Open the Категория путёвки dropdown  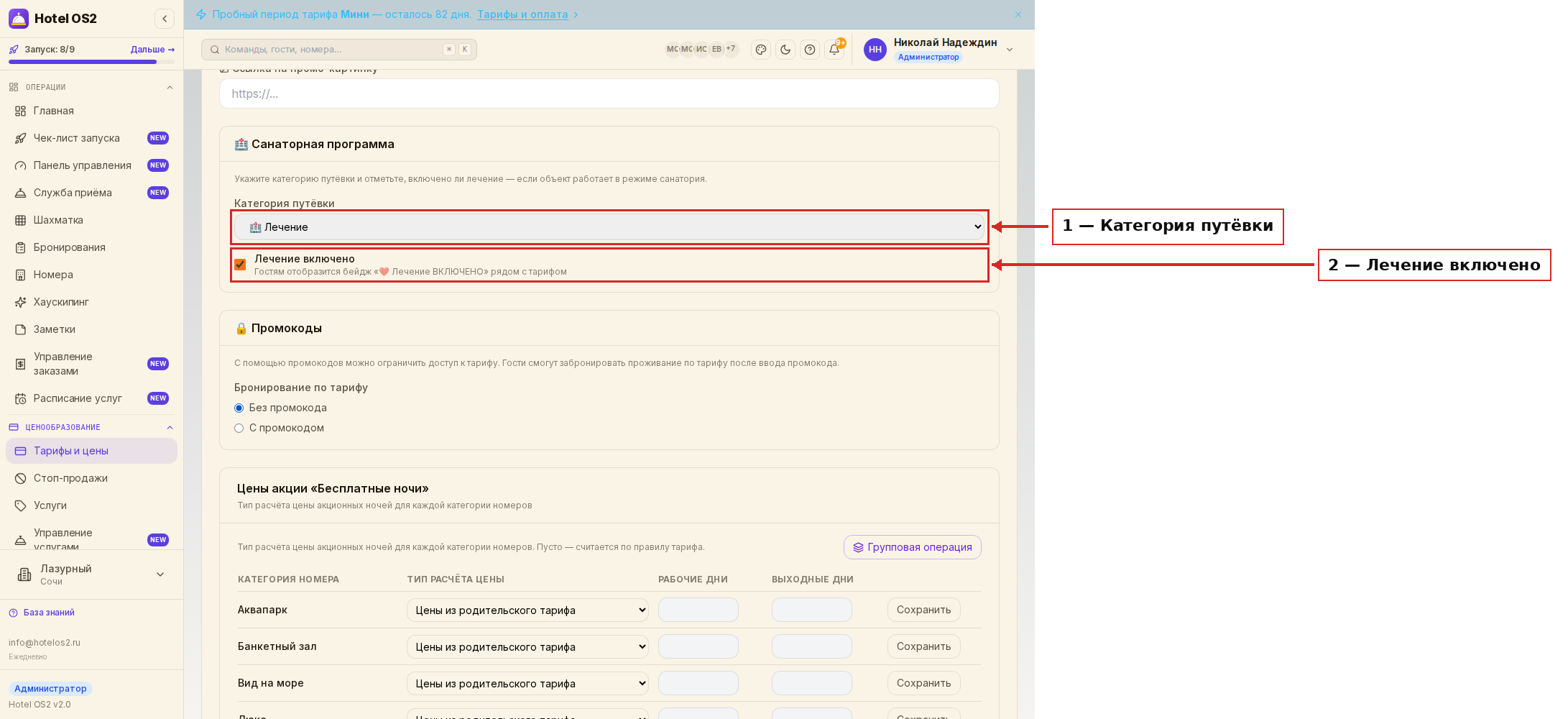click(609, 227)
